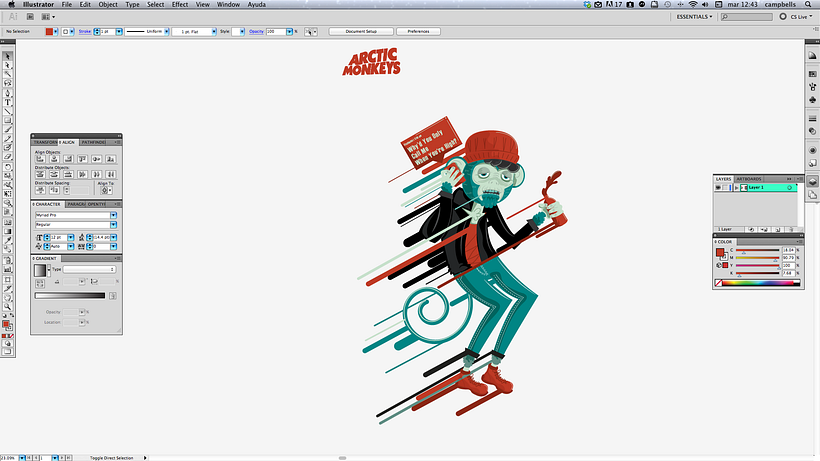Open font family Myriad Pro dropdown
820x461 pixels.
(113, 215)
